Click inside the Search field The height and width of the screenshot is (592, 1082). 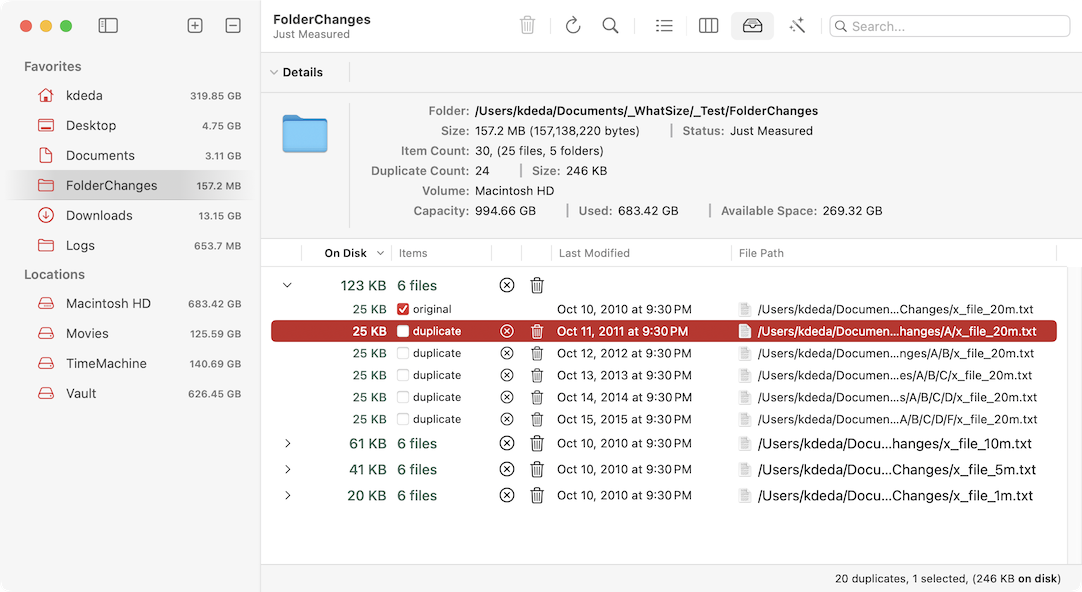(950, 26)
